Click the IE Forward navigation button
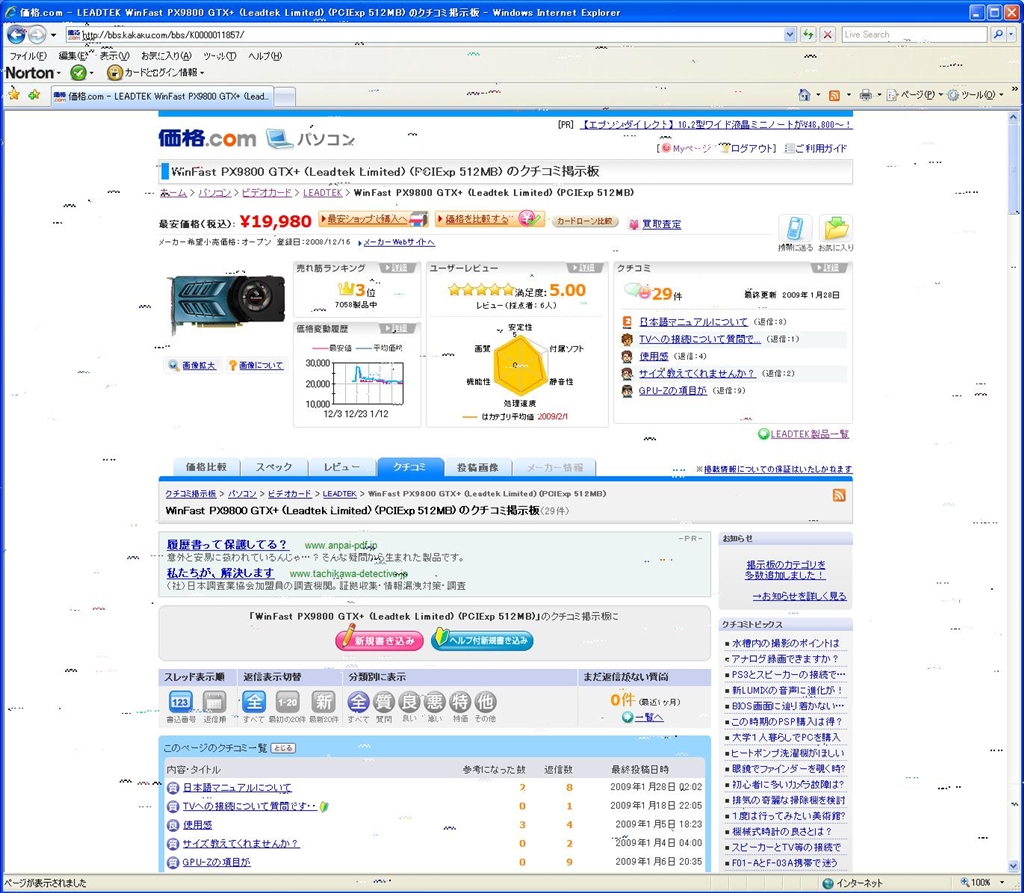The width and height of the screenshot is (1024, 893). point(37,35)
